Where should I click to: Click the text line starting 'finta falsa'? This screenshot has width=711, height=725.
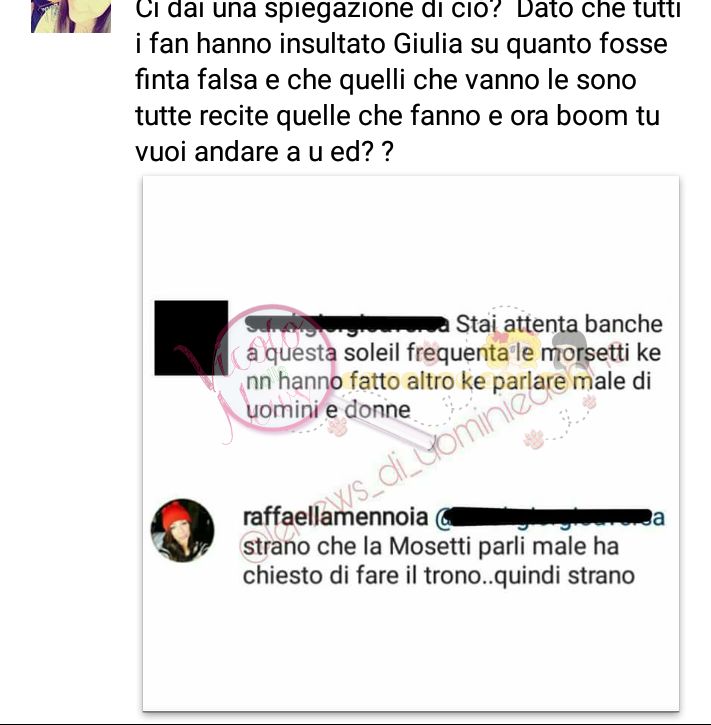coord(386,80)
